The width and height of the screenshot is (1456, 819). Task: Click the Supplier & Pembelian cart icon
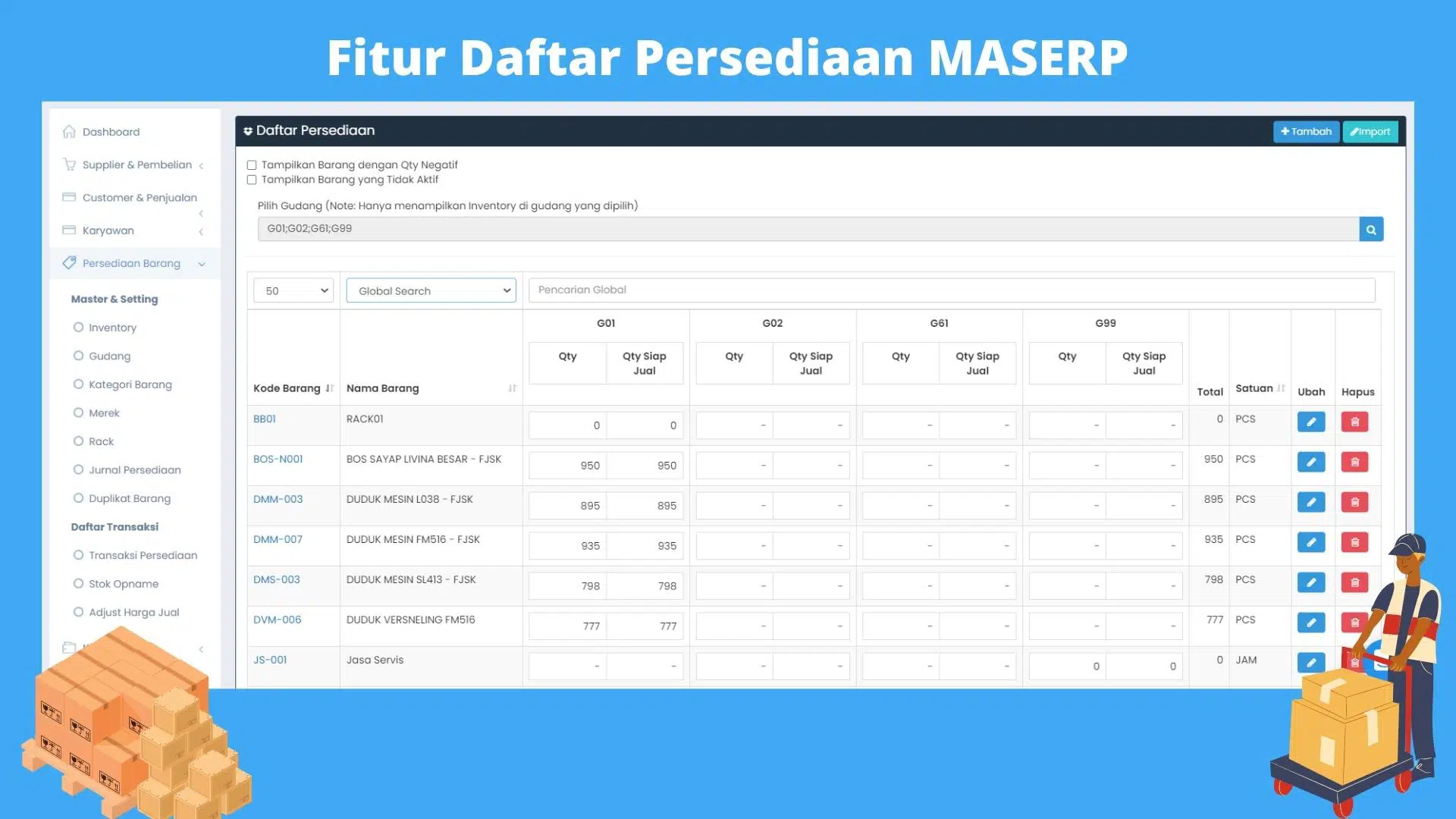pos(69,165)
